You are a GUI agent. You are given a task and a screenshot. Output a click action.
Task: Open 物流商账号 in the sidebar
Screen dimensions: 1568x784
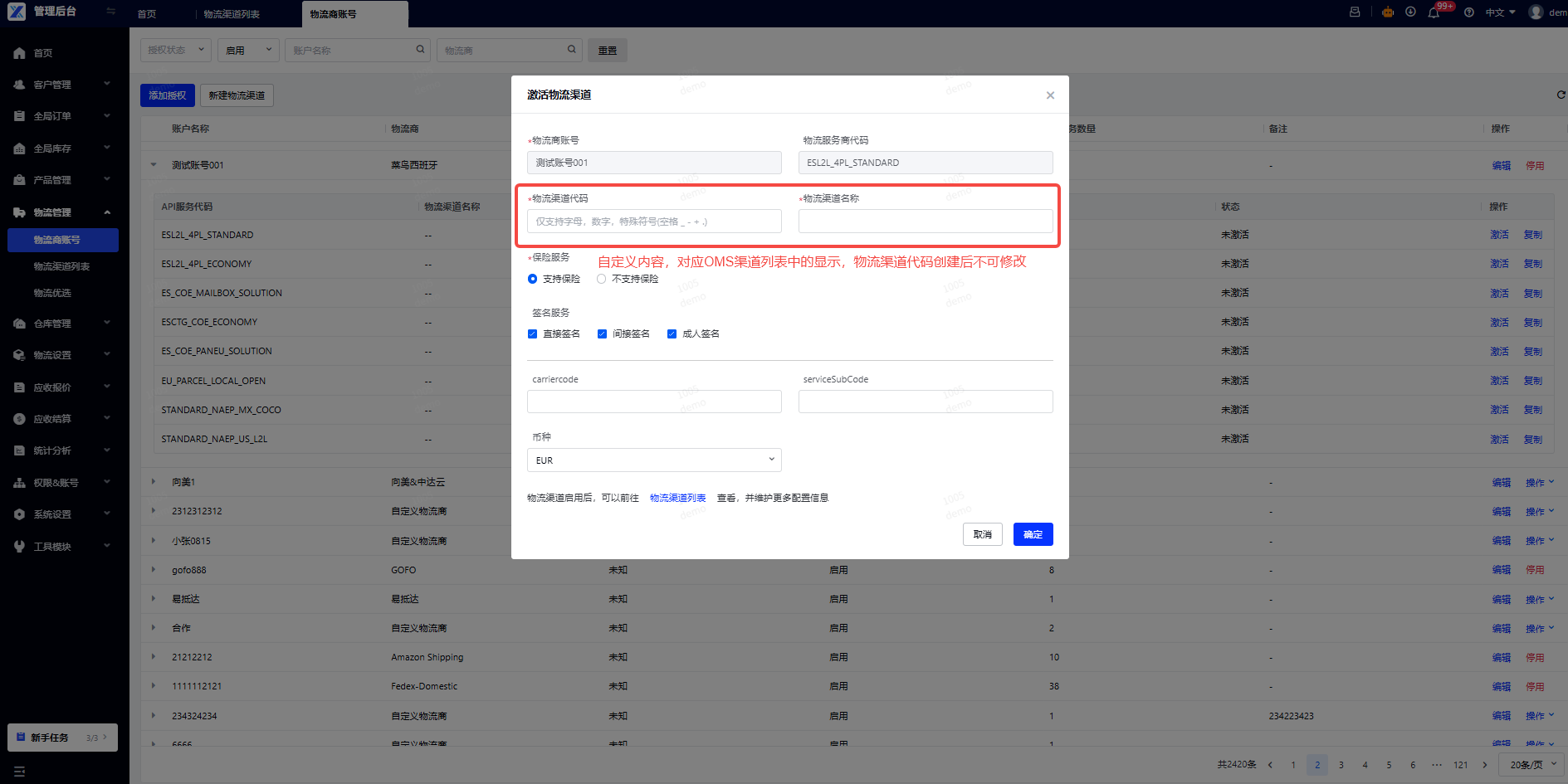[63, 240]
